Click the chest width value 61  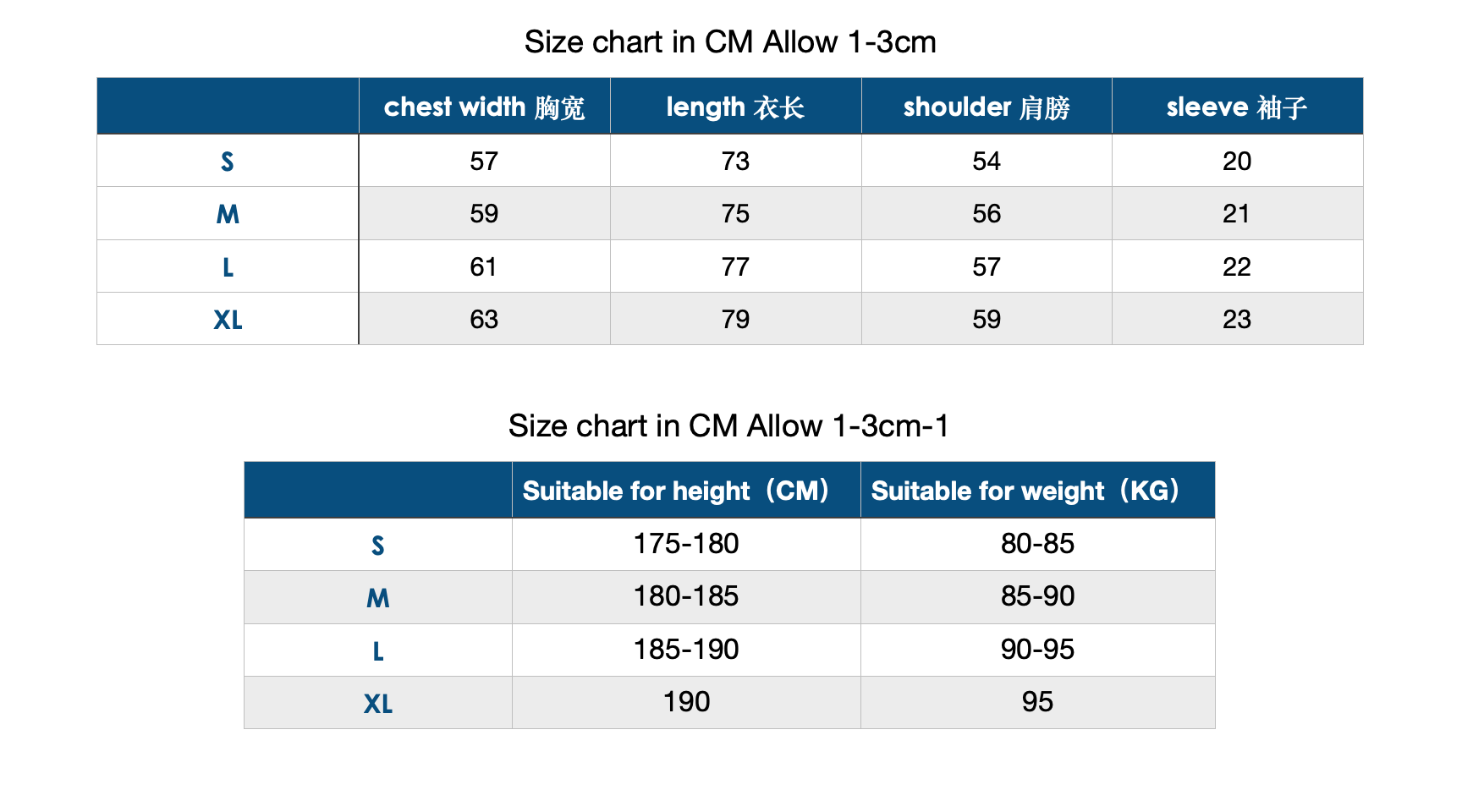tap(484, 267)
